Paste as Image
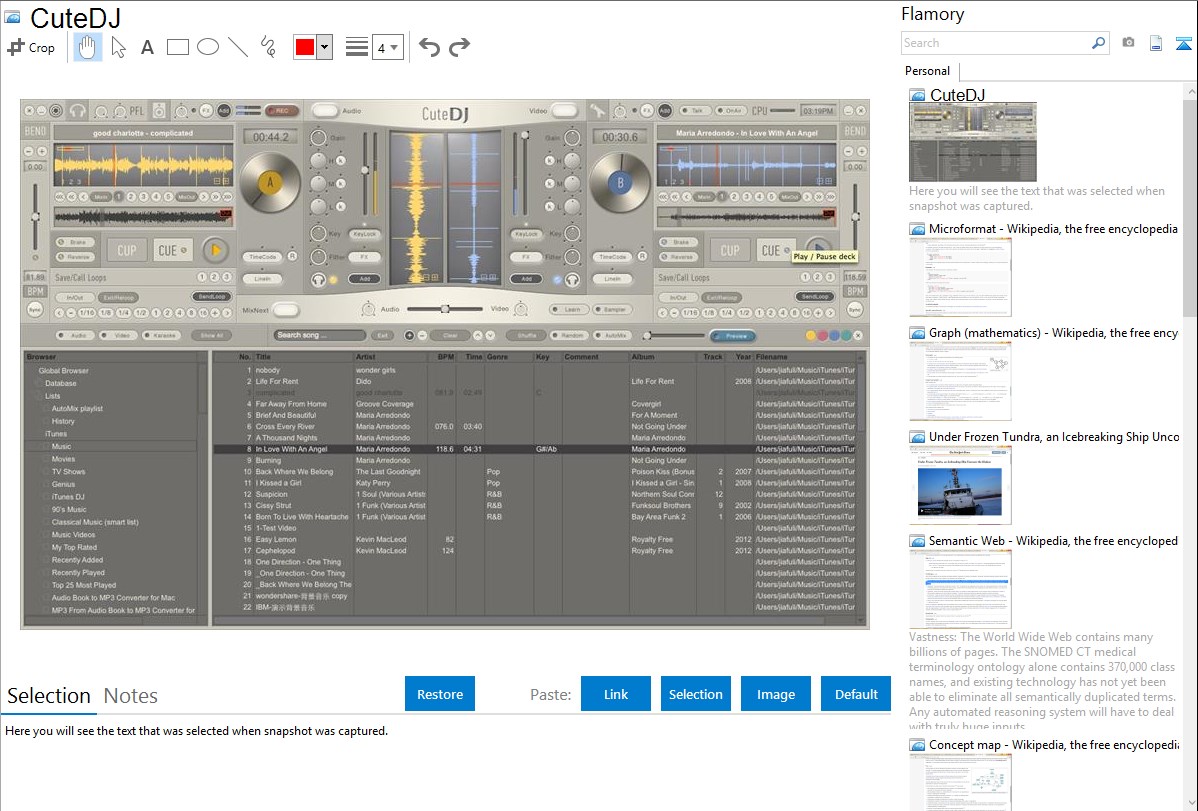Viewport: 1198px width, 811px height. [776, 694]
